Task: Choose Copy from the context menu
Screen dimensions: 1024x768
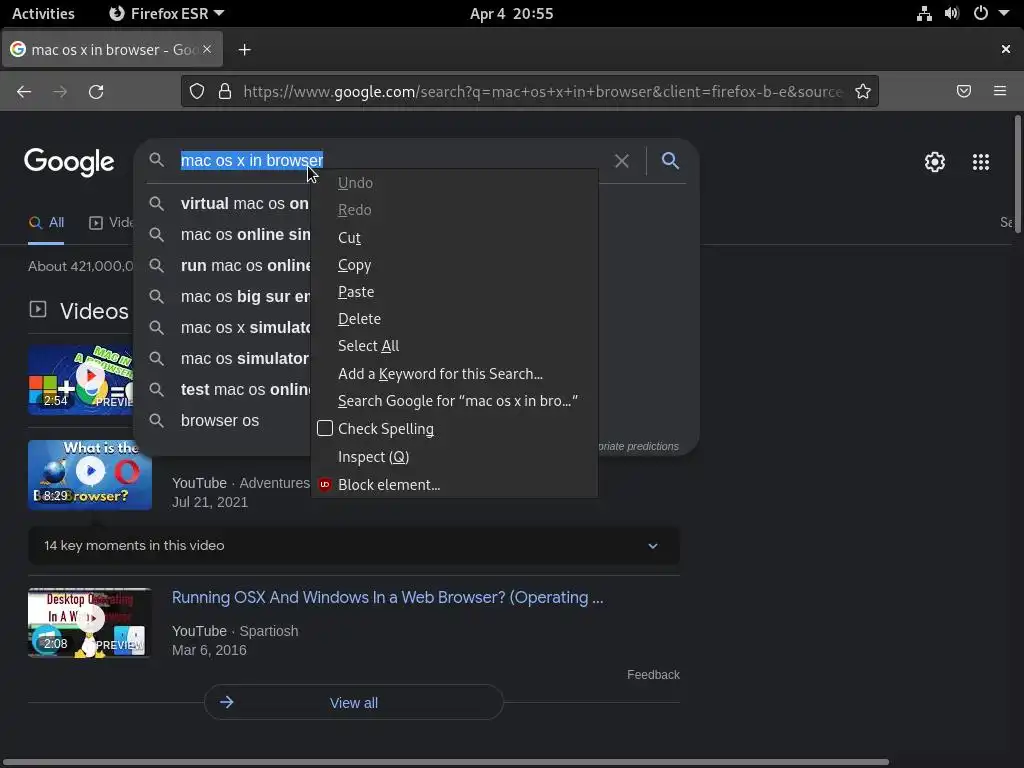Action: pyautogui.click(x=454, y=265)
